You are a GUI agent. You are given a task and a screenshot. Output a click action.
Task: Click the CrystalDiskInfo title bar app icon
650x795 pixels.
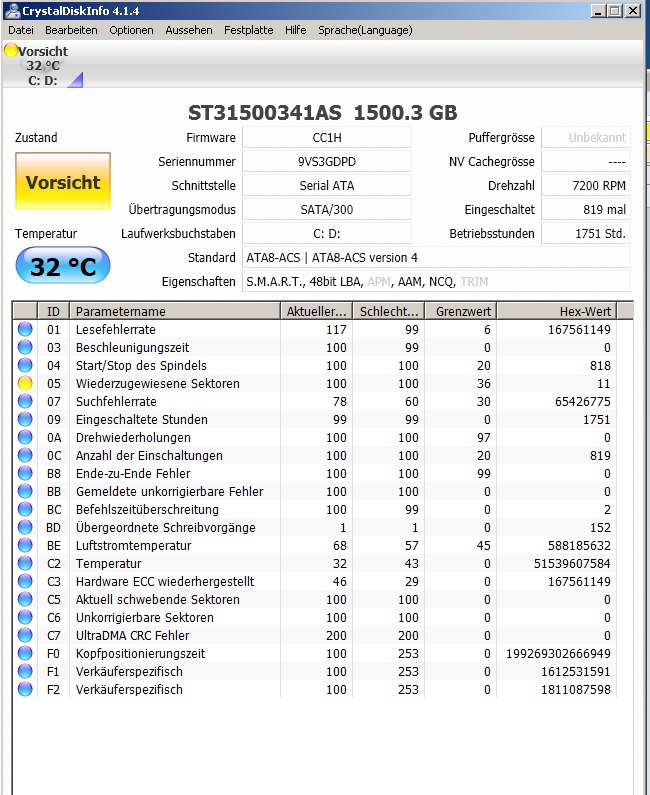click(x=12, y=11)
